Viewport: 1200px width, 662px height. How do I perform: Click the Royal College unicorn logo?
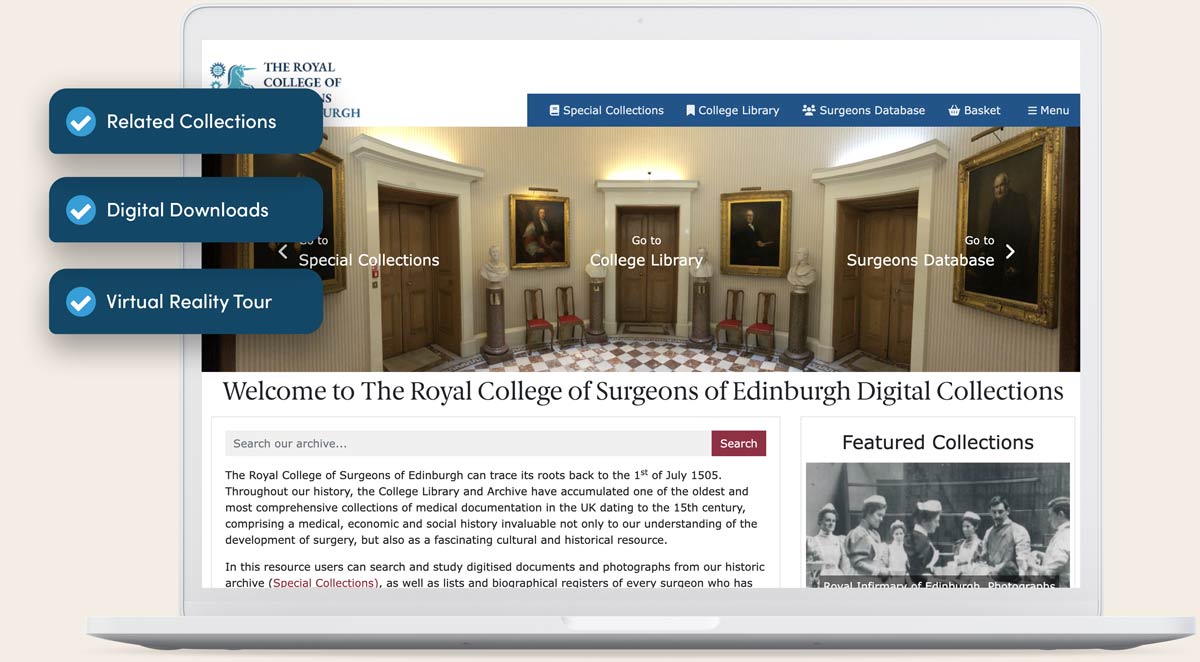284,90
